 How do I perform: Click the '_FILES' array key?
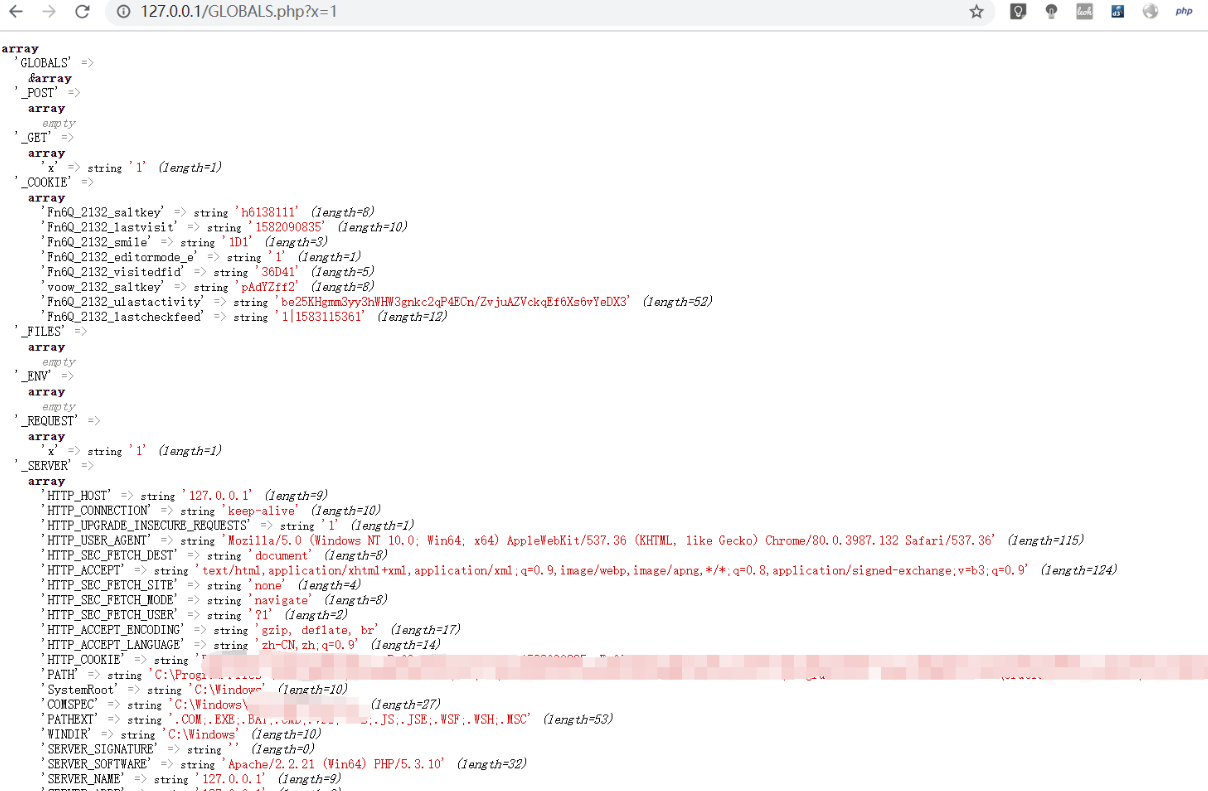coord(41,332)
